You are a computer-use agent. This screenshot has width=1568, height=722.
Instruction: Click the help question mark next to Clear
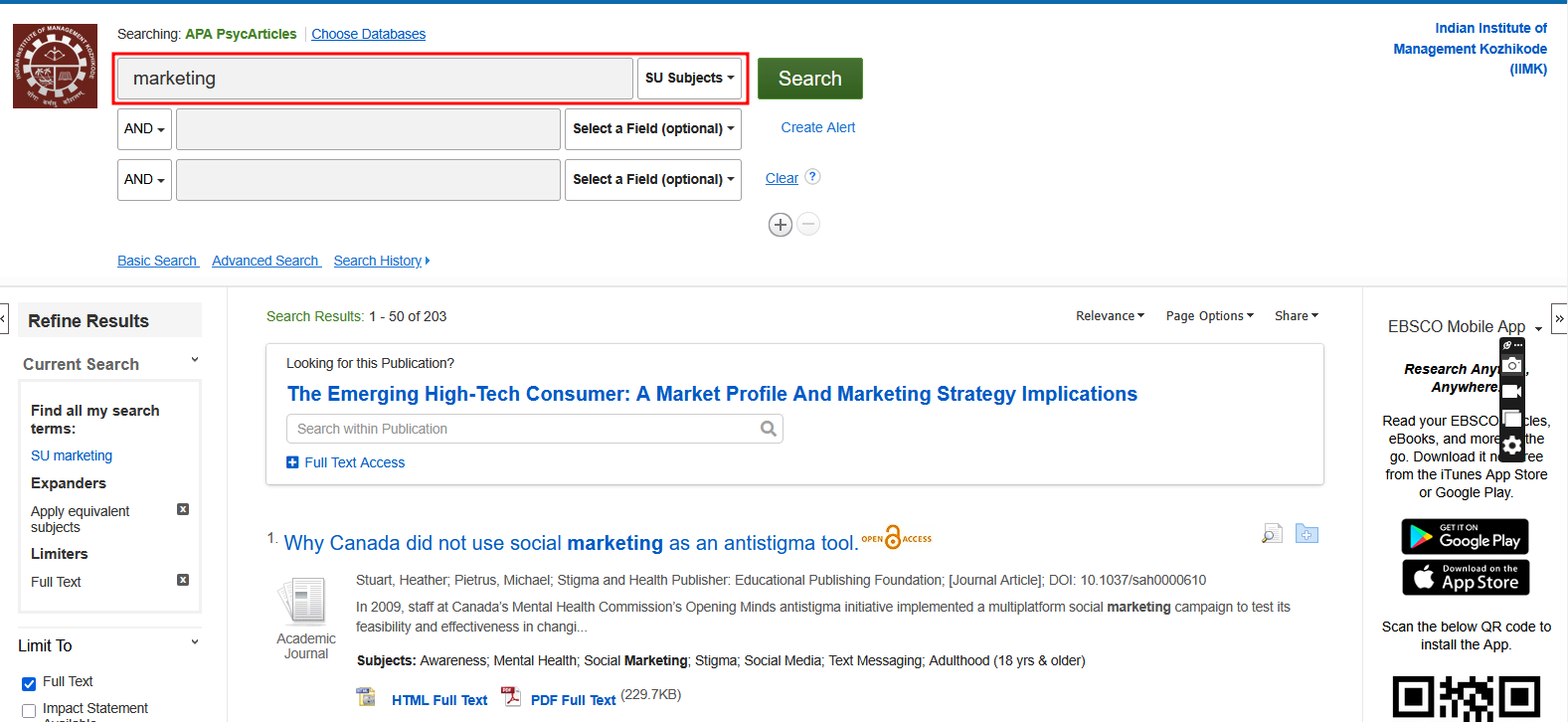812,177
